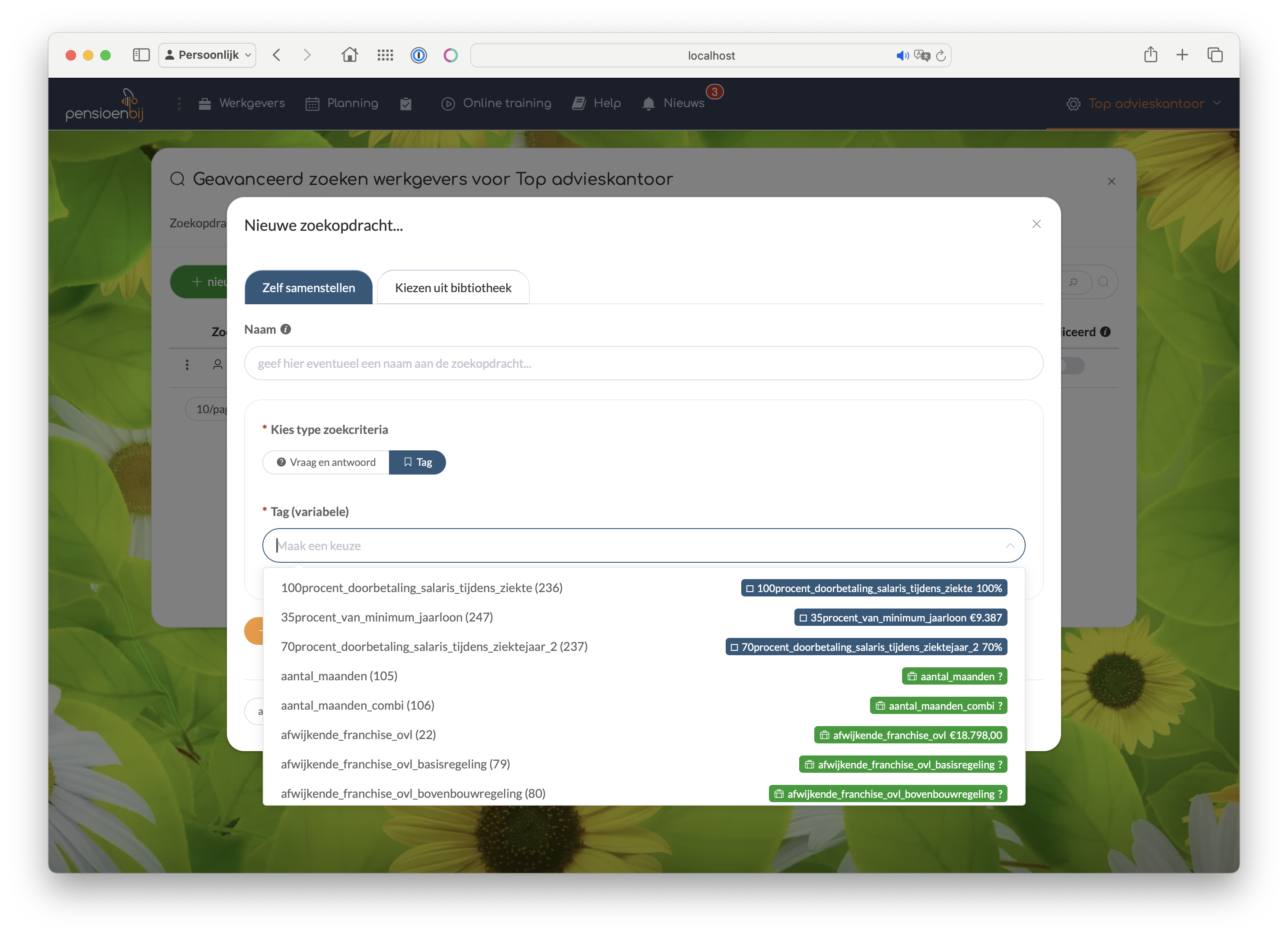
Task: Select aantal_maanden (105) option
Action: click(644, 676)
